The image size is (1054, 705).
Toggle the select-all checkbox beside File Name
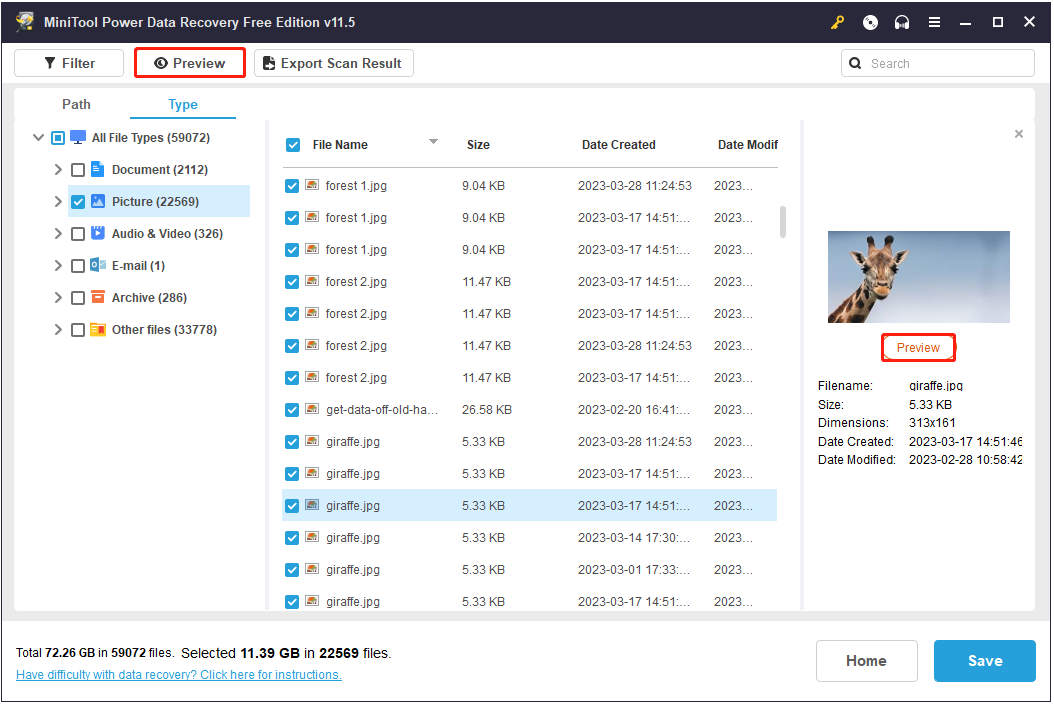[293, 144]
